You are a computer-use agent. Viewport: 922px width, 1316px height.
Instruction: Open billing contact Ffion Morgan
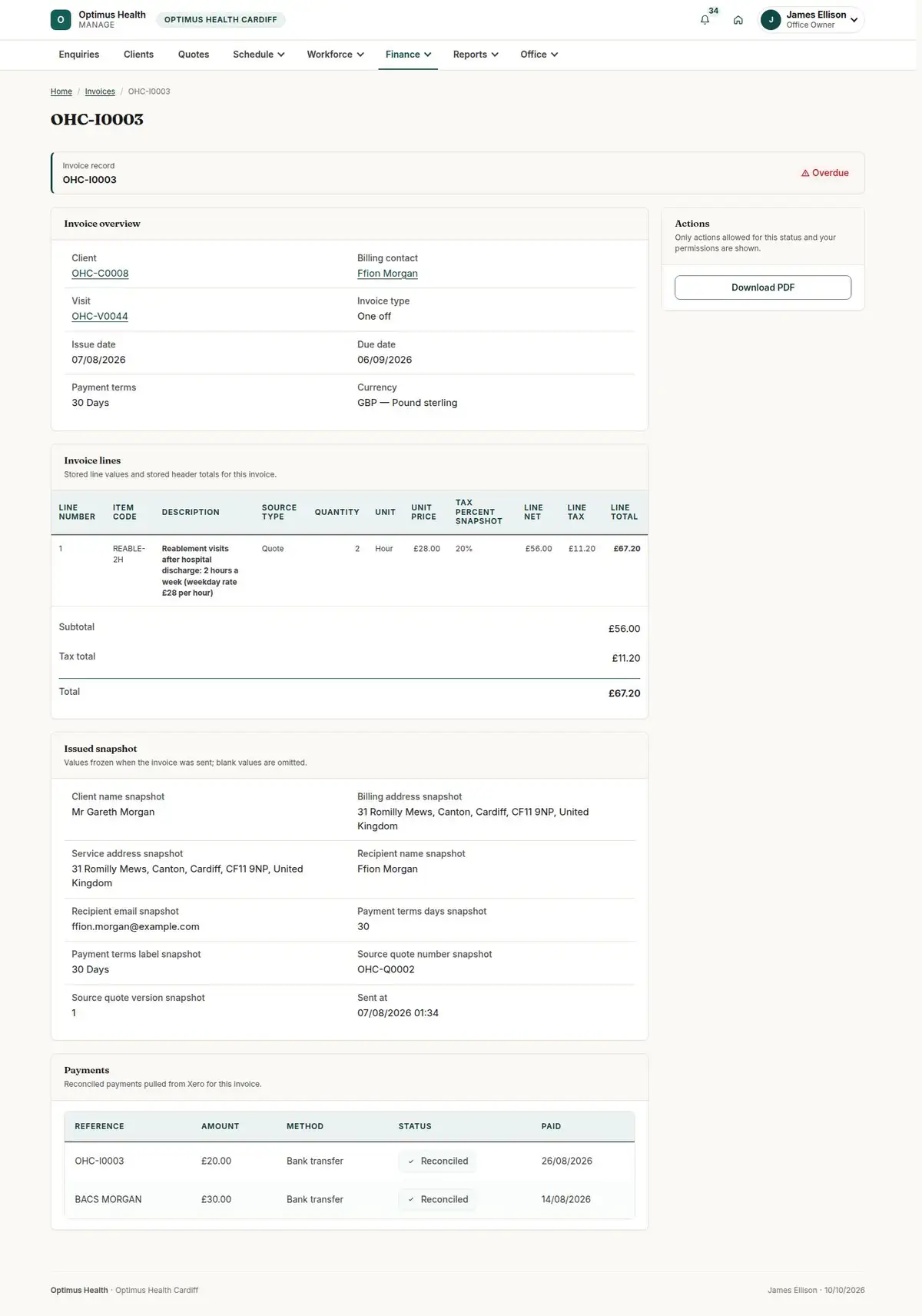387,274
